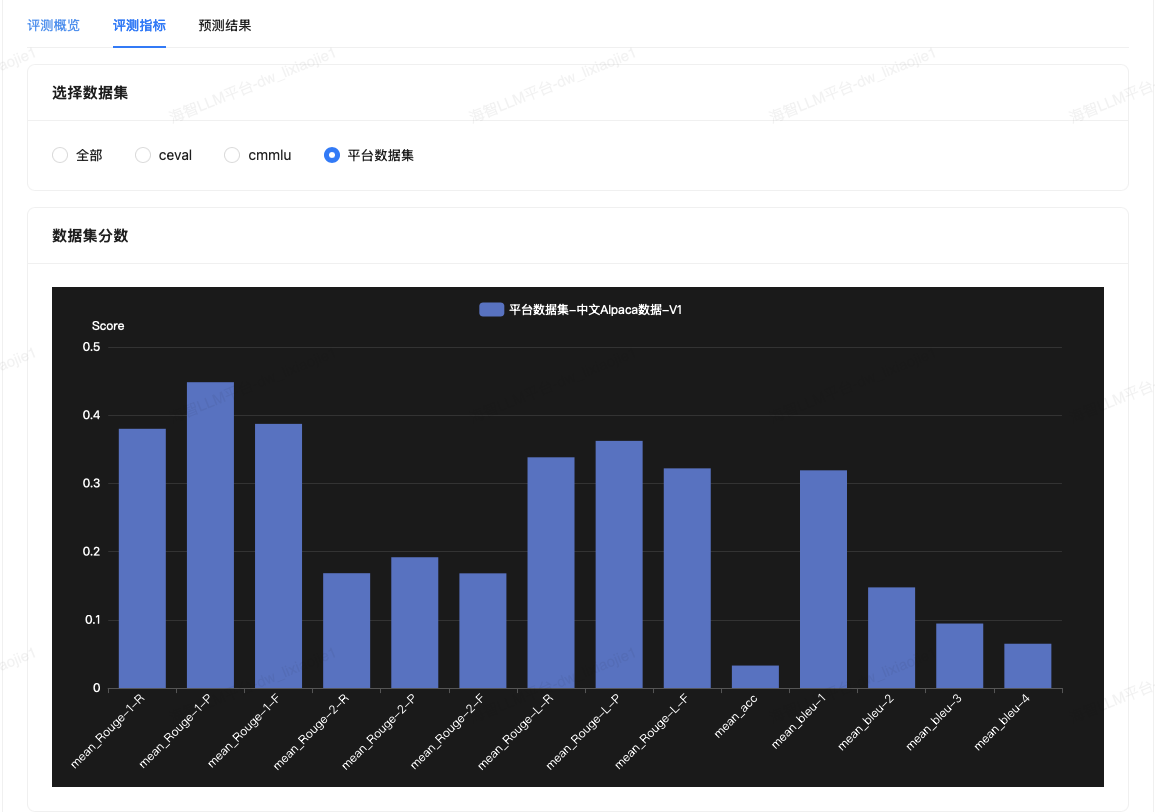
Task: Click the mean_Rouge-2-R bar
Action: 346,630
